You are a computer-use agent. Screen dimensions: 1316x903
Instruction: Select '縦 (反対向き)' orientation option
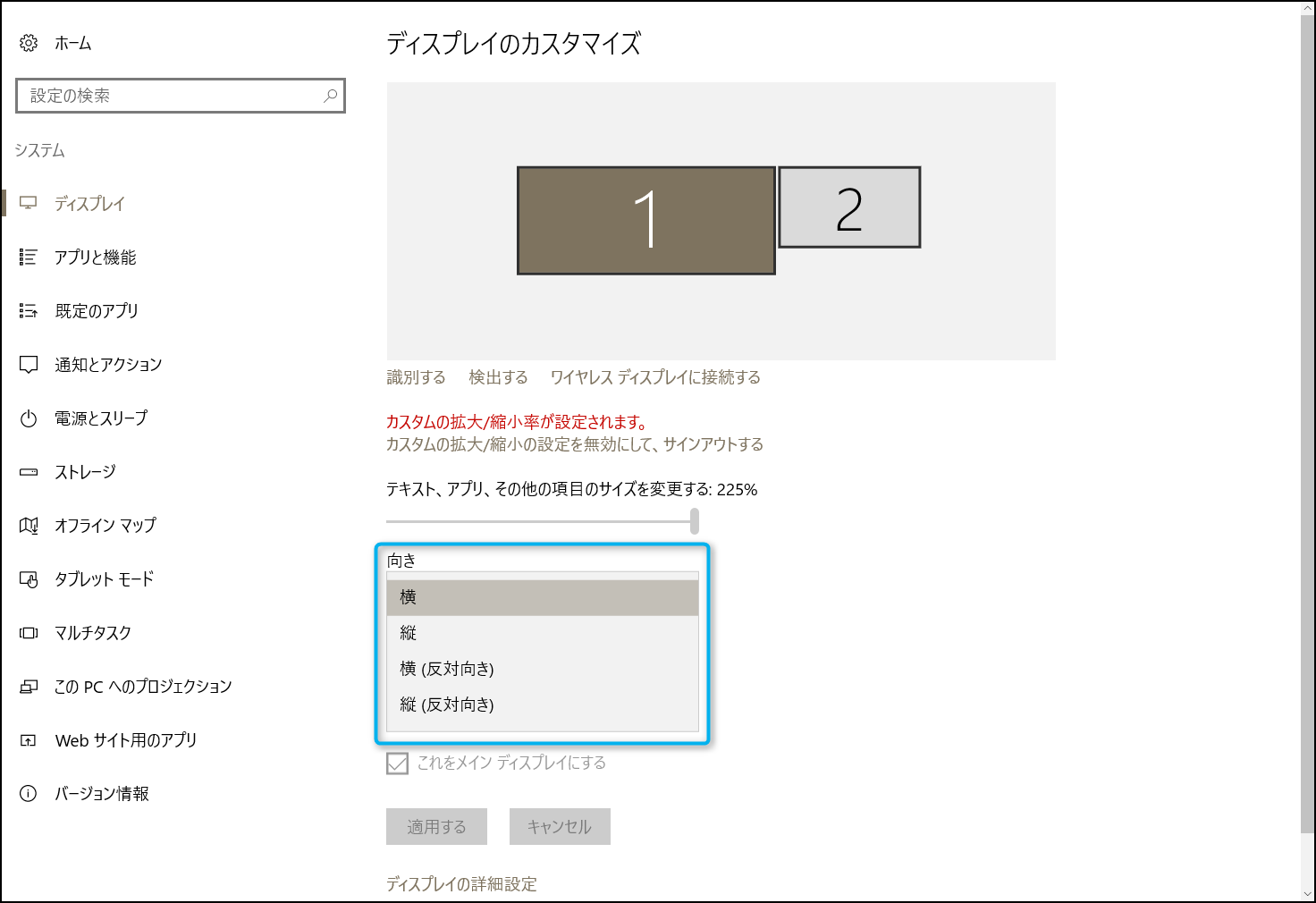point(542,705)
